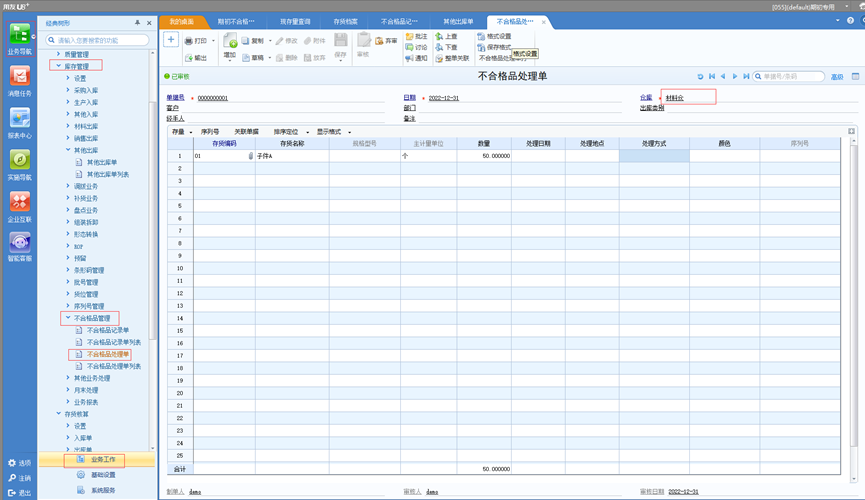Click the 注销 logout icon
Viewport: 865px width, 500px height.
pyautogui.click(x=12, y=478)
